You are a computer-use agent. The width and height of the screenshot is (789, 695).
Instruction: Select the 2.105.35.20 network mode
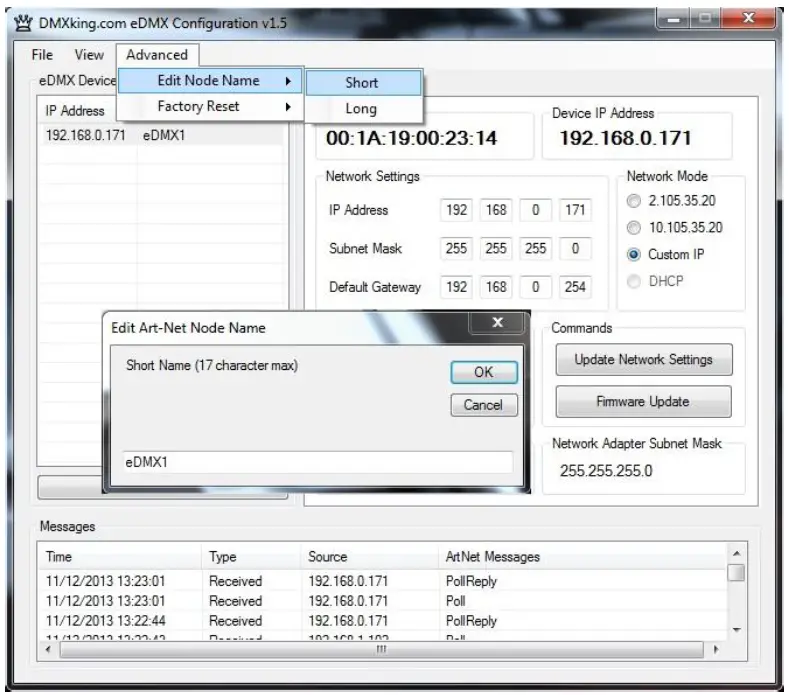tap(636, 201)
